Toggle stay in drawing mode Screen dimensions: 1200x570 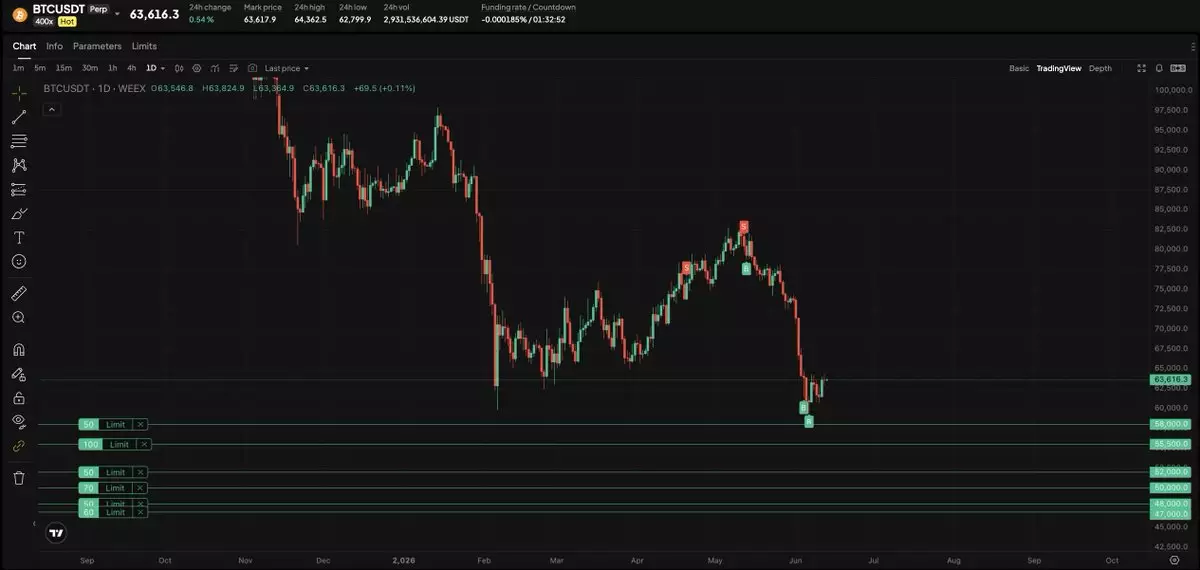[19, 374]
